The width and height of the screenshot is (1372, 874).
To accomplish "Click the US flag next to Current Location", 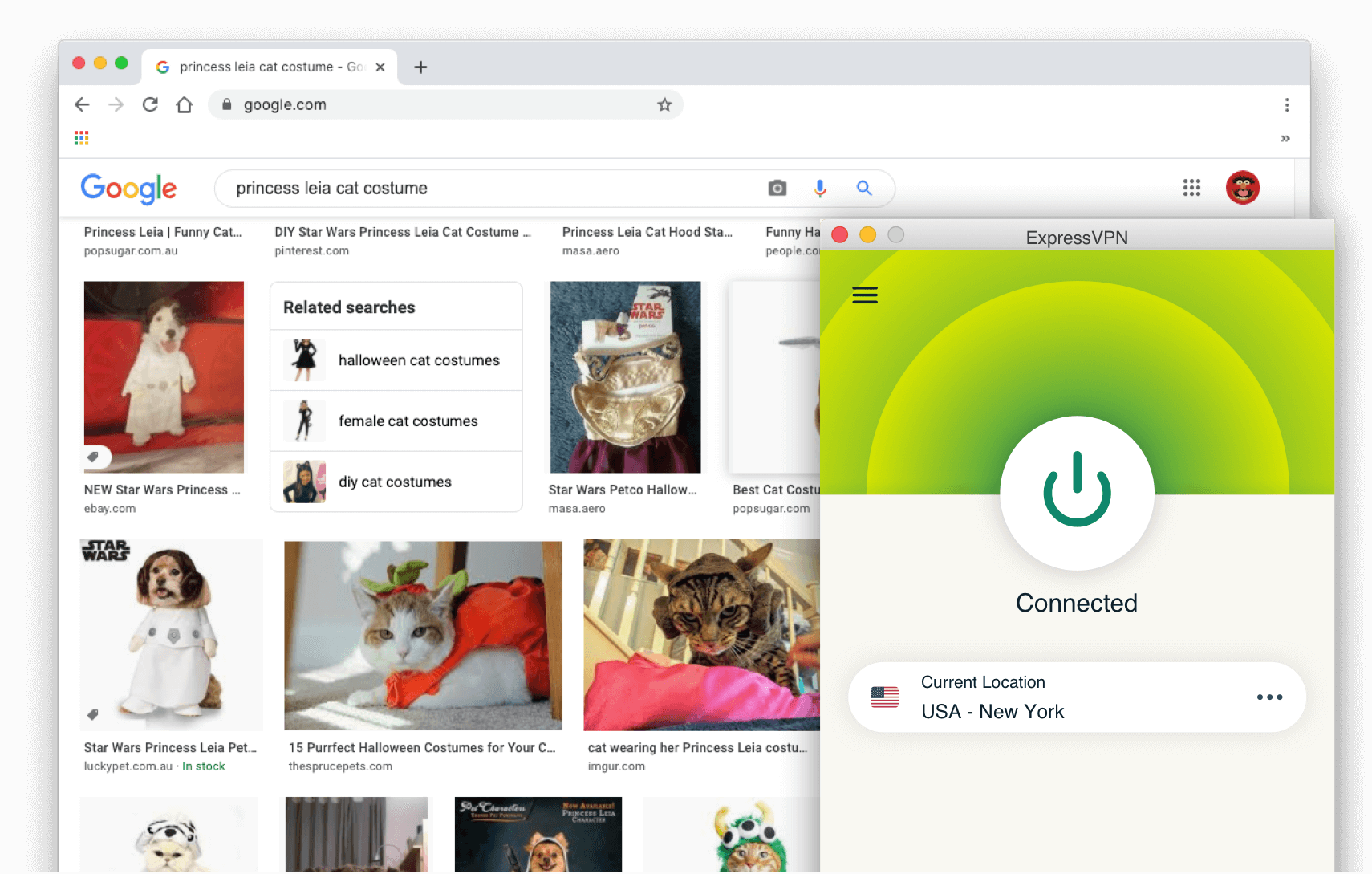I will coord(885,697).
